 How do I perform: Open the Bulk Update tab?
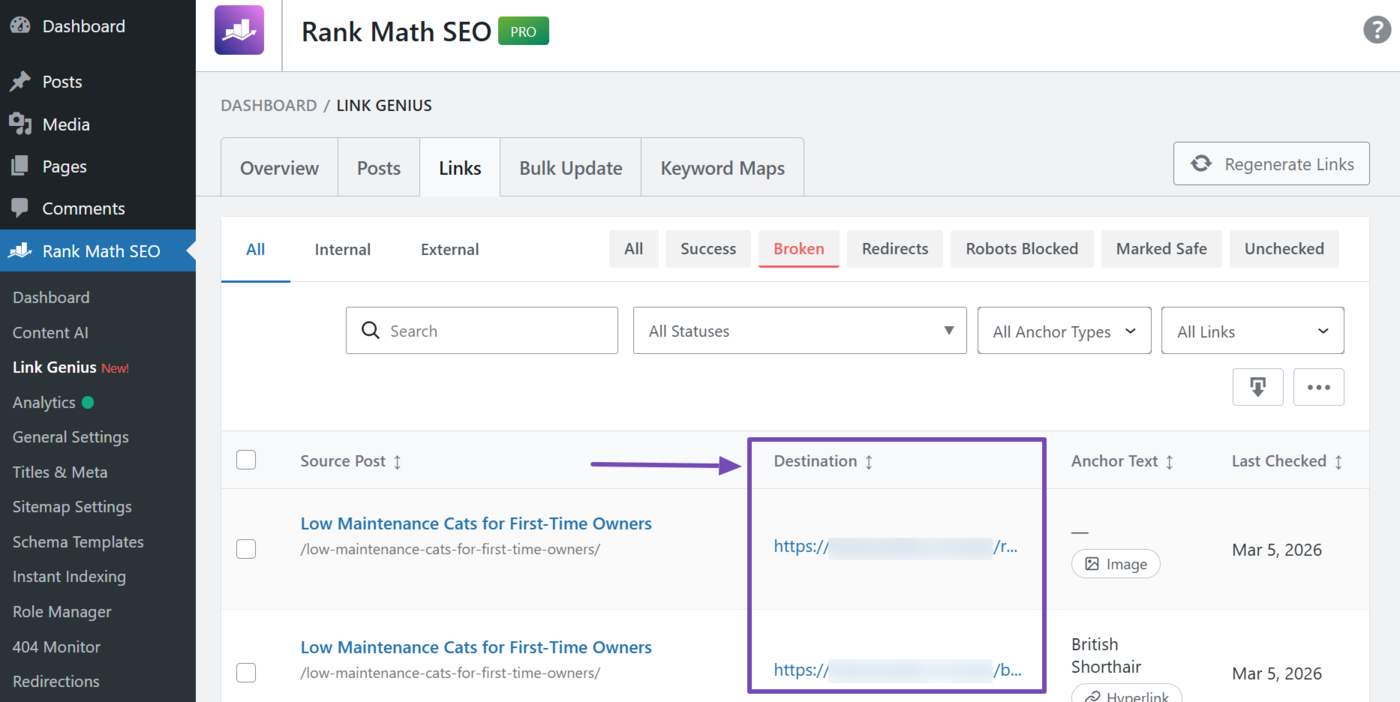click(x=571, y=167)
